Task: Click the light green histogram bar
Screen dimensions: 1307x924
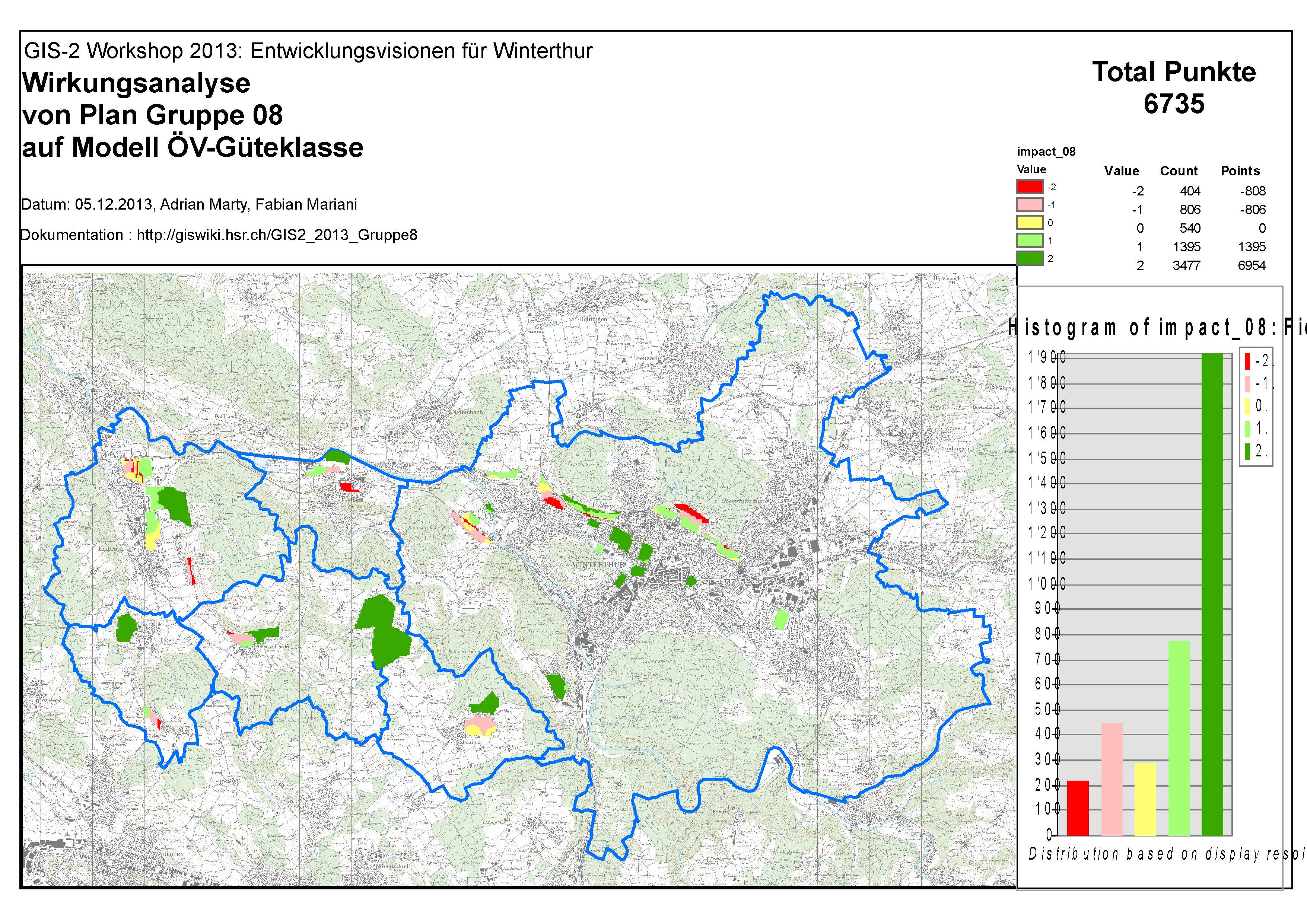Action: [1179, 738]
